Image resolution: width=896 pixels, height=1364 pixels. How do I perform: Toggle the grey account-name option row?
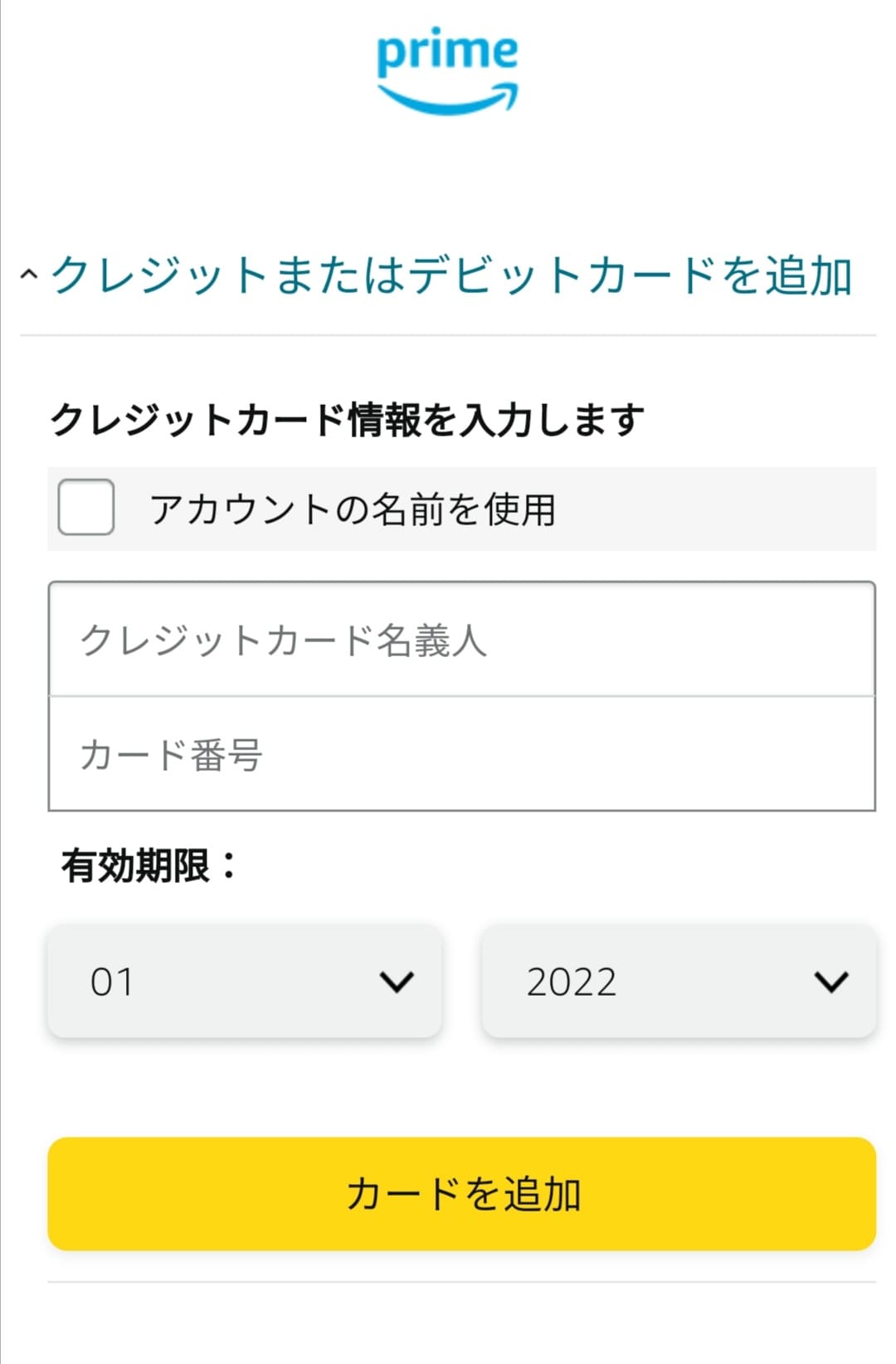[462, 509]
